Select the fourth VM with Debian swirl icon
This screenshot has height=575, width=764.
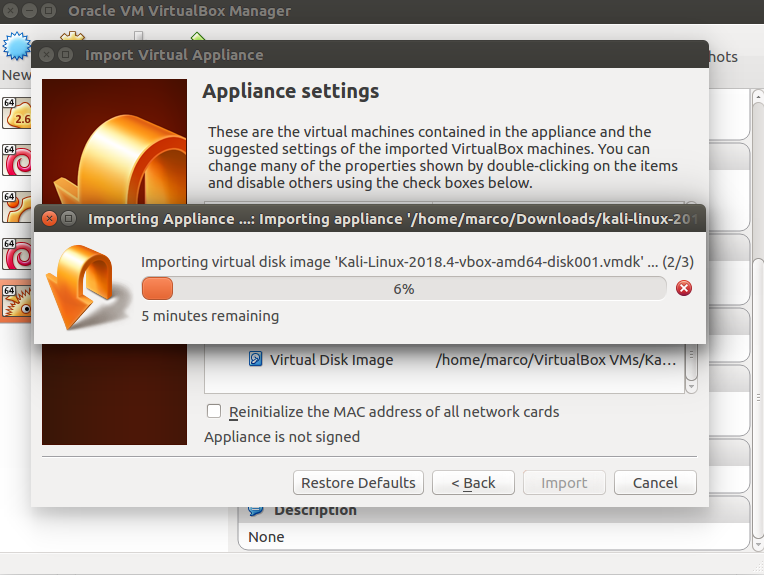coord(17,253)
